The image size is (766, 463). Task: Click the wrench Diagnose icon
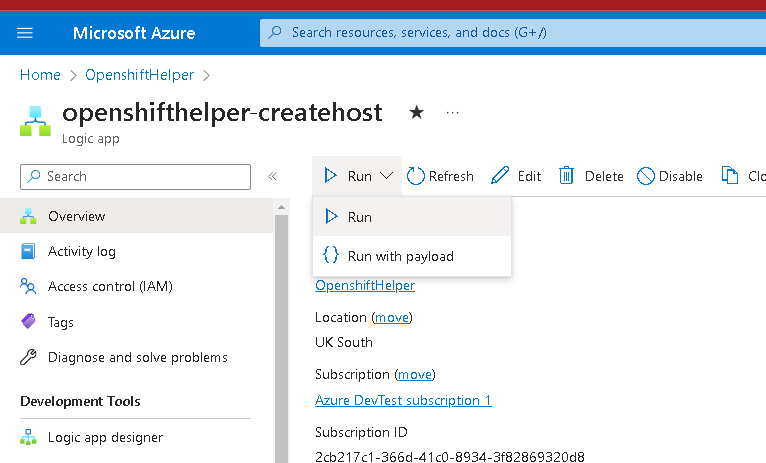[28, 357]
